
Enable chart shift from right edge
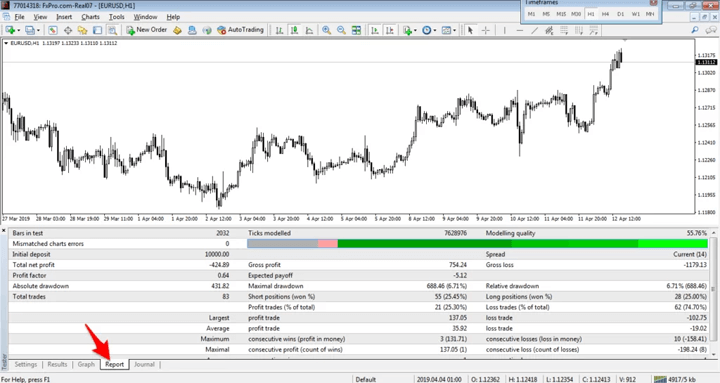coord(390,30)
